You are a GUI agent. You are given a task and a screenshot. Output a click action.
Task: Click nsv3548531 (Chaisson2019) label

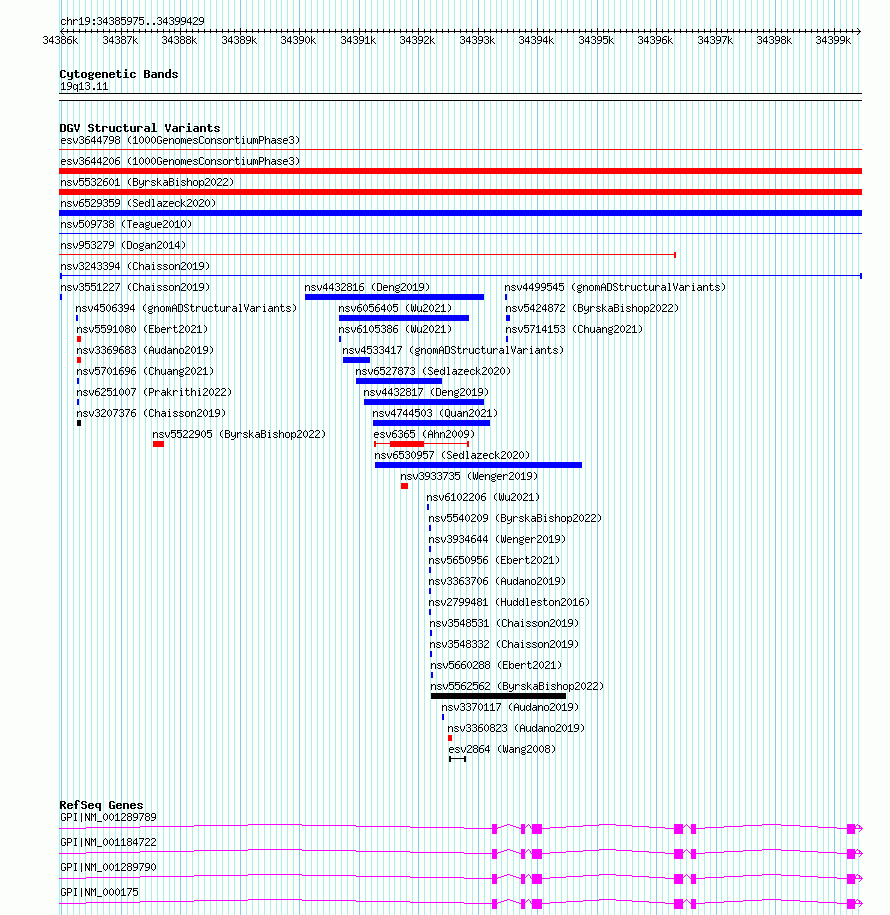pos(504,624)
